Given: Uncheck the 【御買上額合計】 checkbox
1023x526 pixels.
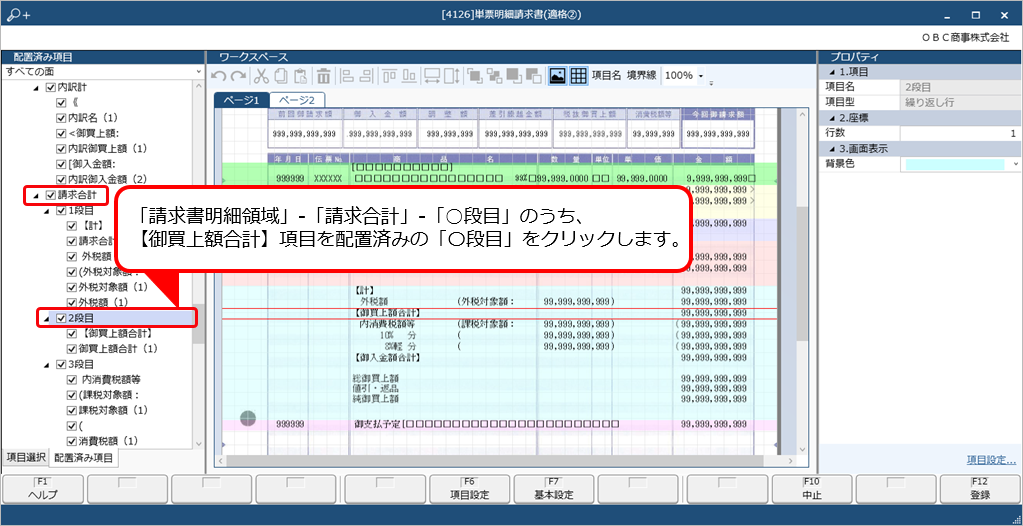Looking at the screenshot, I should pos(72,333).
